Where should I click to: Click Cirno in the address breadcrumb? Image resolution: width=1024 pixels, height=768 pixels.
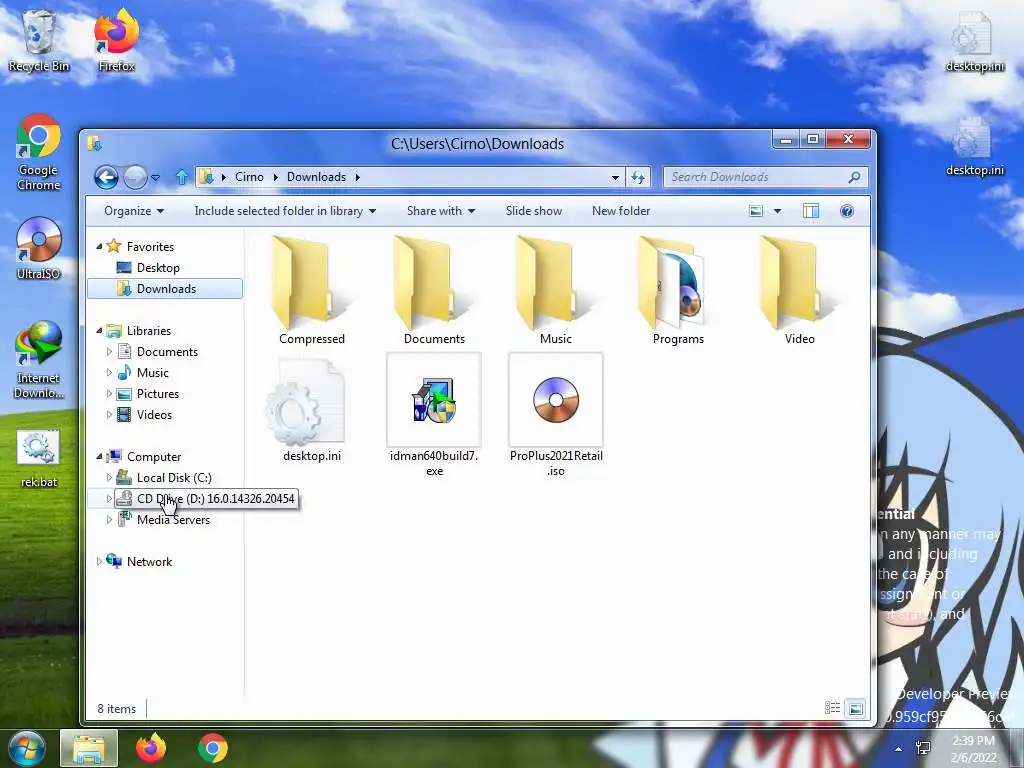coord(249,177)
